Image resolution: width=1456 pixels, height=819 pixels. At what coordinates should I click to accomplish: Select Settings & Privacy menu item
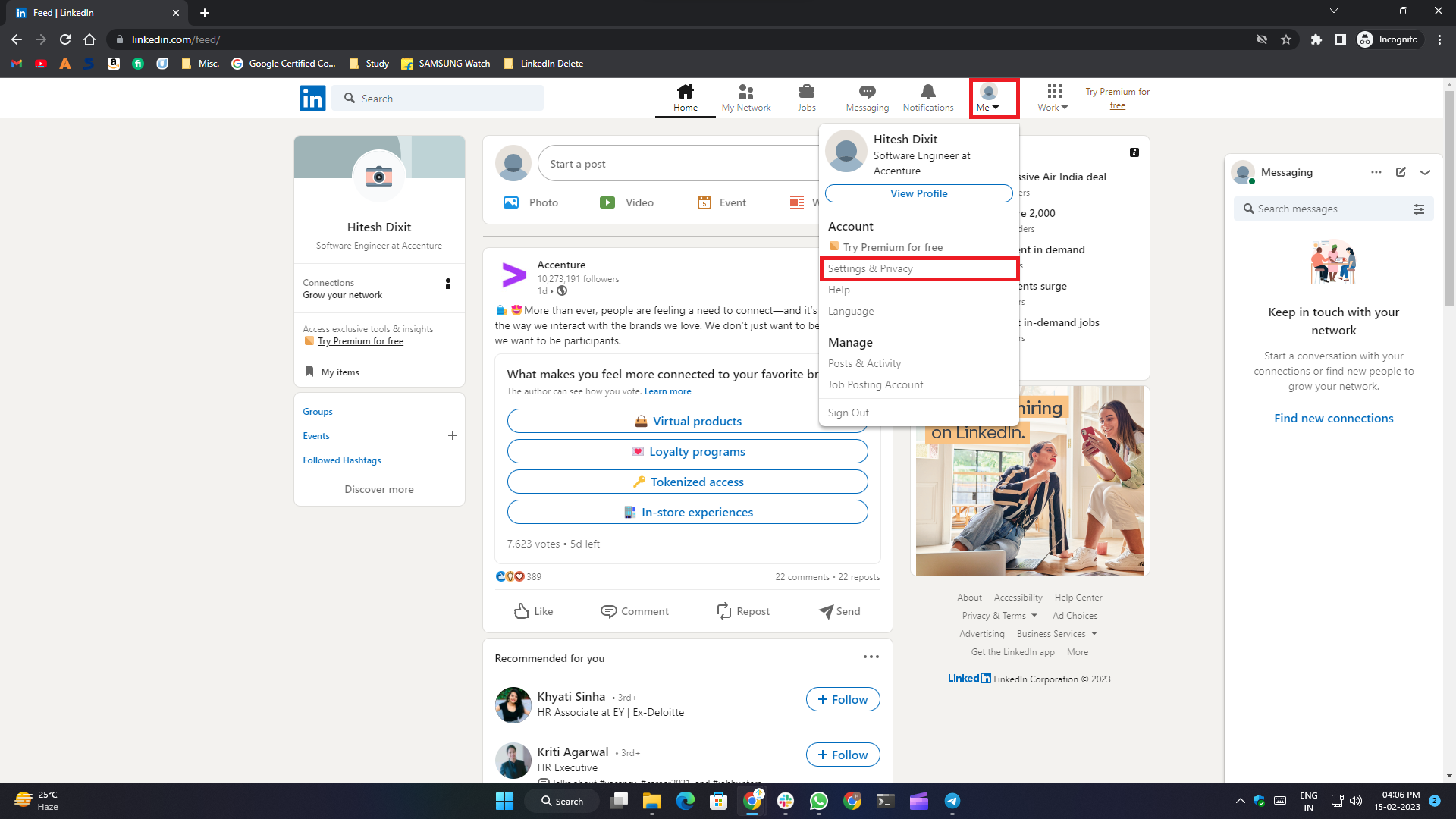click(x=918, y=268)
